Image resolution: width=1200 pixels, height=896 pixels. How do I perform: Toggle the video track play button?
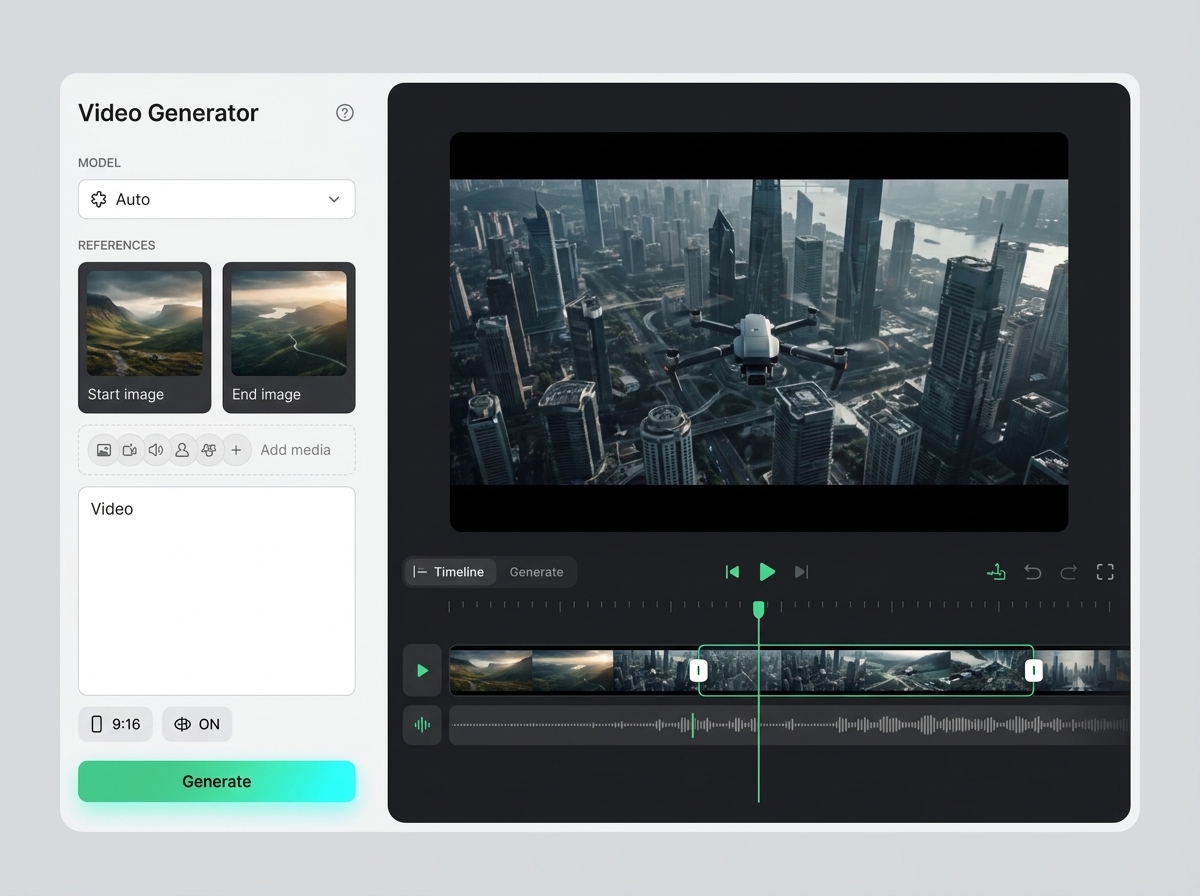[422, 670]
